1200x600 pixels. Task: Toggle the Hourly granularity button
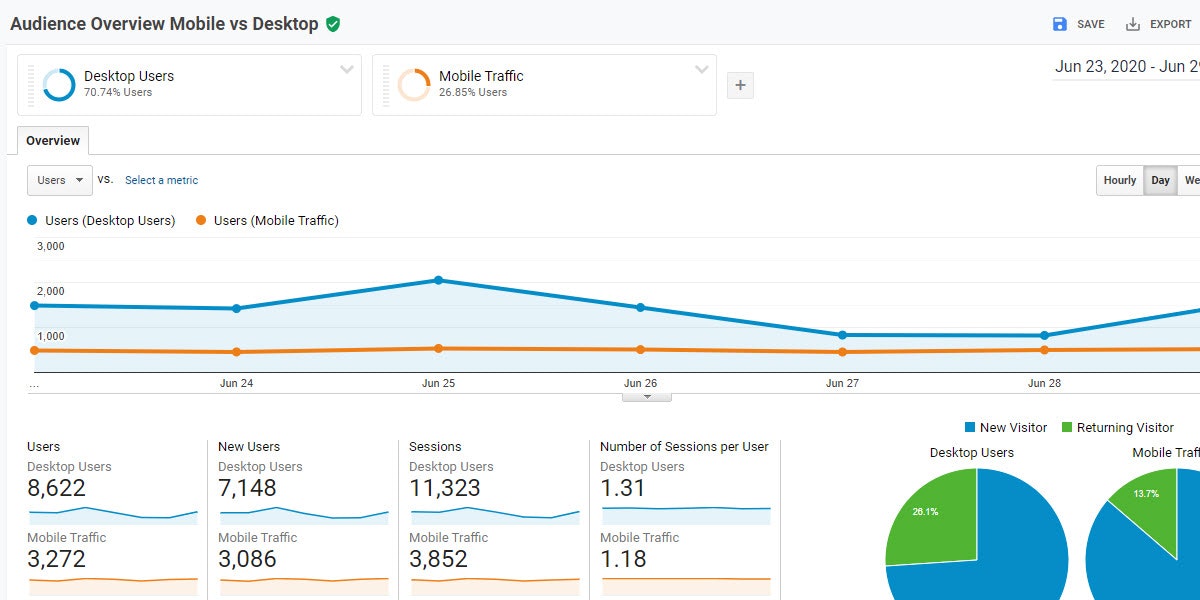[1119, 180]
